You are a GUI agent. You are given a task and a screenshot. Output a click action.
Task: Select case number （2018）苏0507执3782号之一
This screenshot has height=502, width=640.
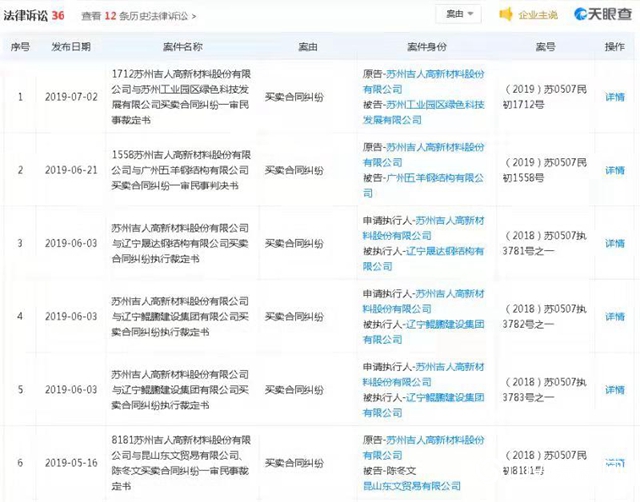pos(544,316)
